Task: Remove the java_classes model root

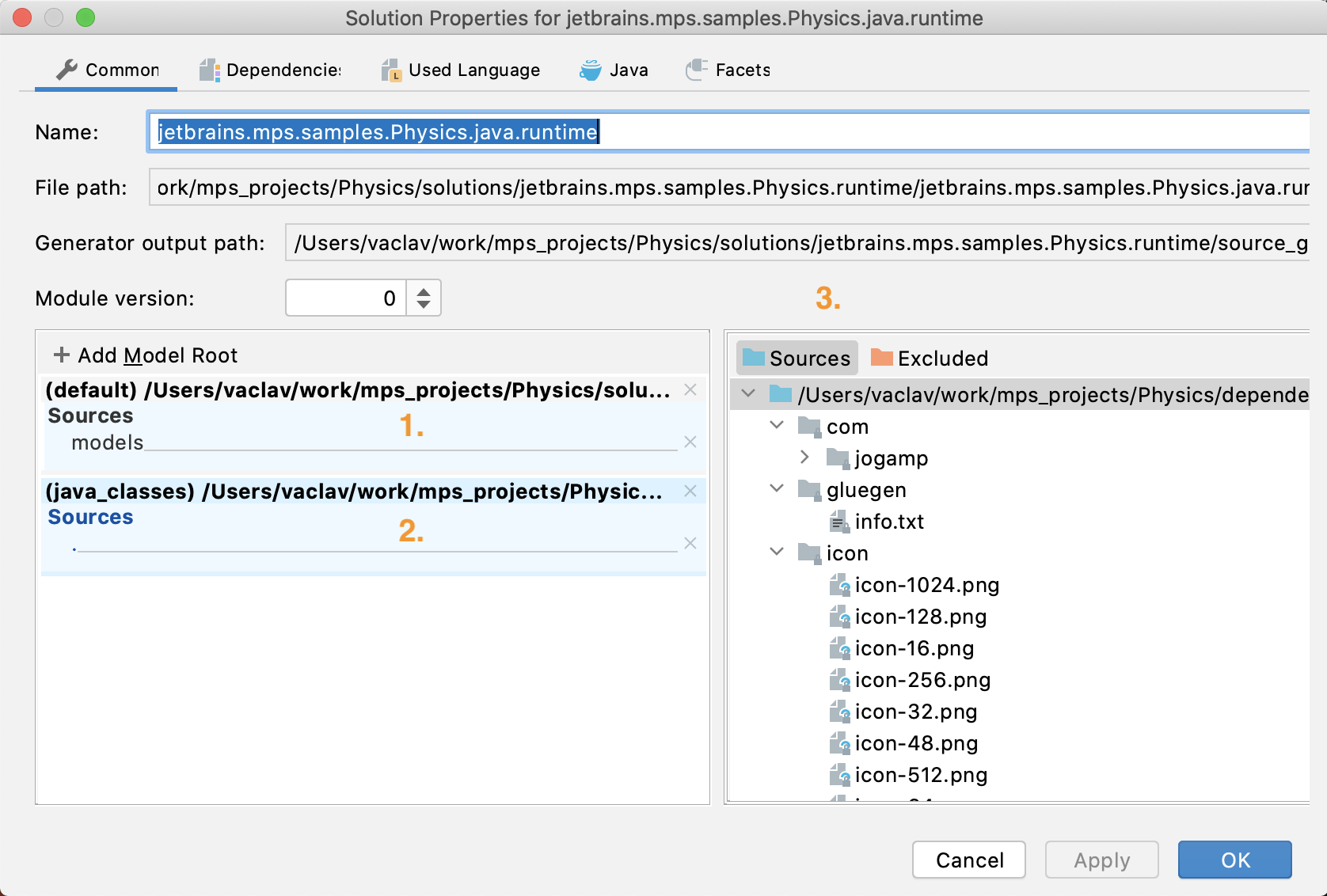Action: pyautogui.click(x=690, y=491)
